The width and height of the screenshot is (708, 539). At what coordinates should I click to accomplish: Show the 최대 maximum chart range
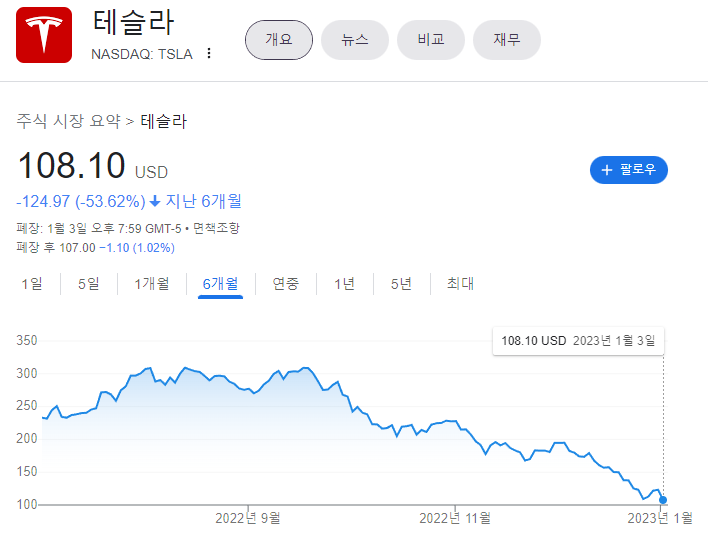(x=460, y=284)
